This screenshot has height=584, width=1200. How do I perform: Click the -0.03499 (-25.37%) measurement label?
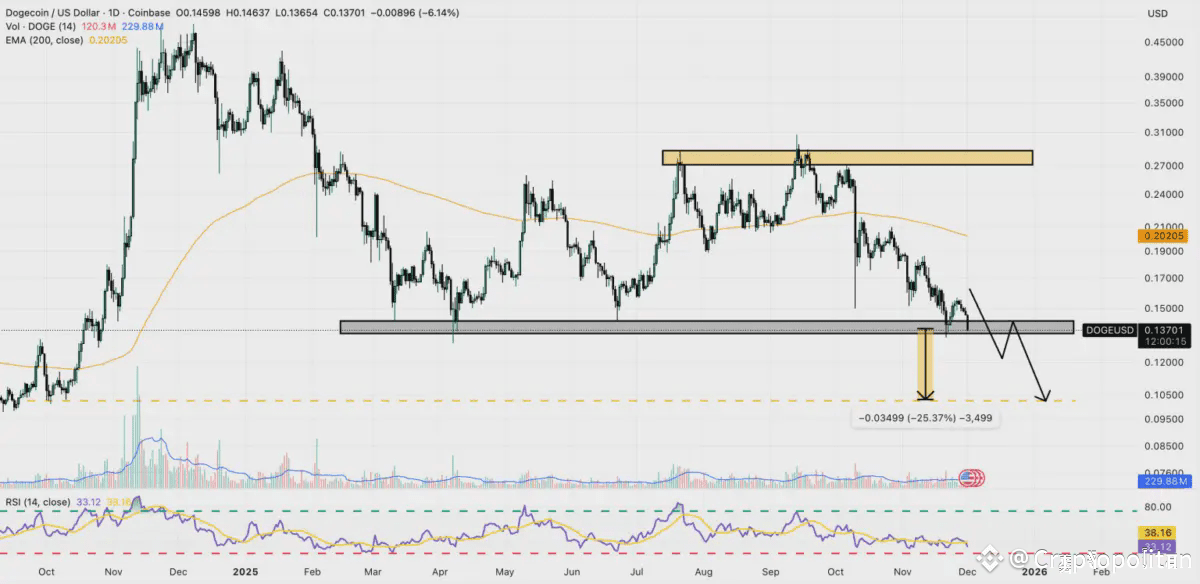(924, 417)
